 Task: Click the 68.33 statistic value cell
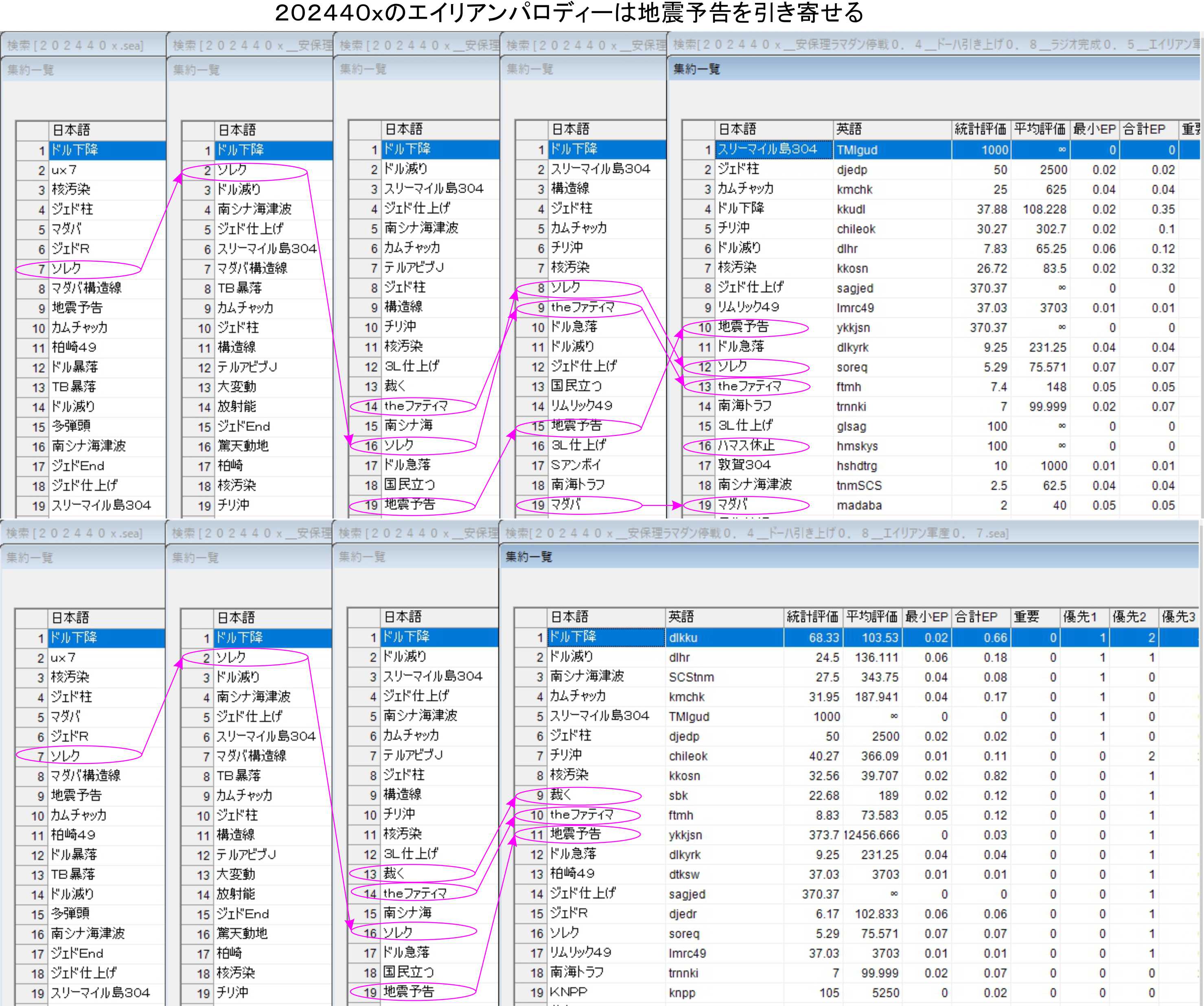tap(813, 637)
